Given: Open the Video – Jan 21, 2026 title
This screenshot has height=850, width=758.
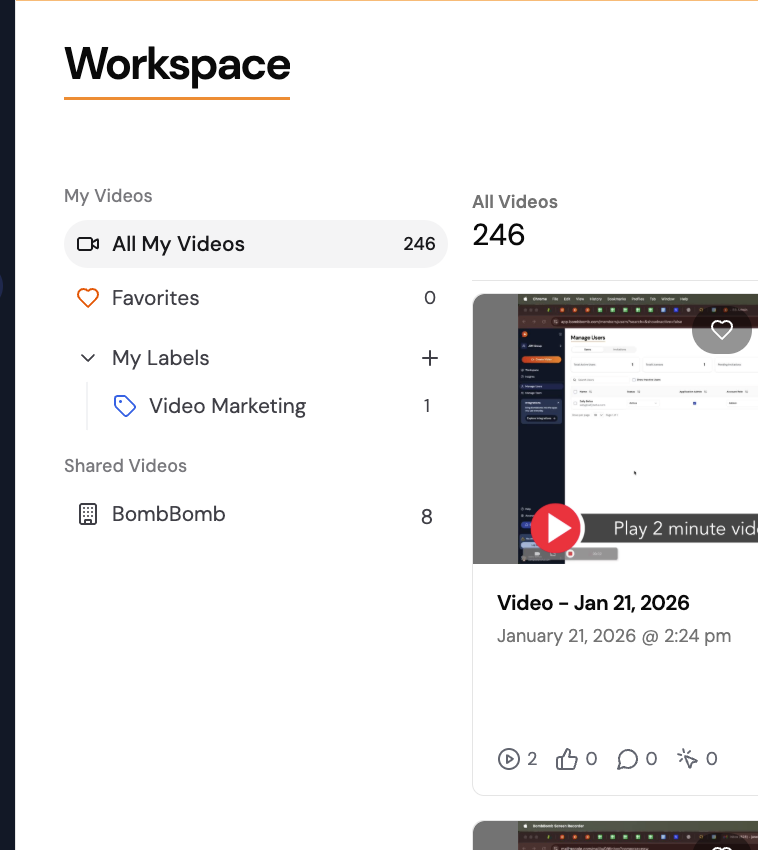Looking at the screenshot, I should pyautogui.click(x=593, y=603).
